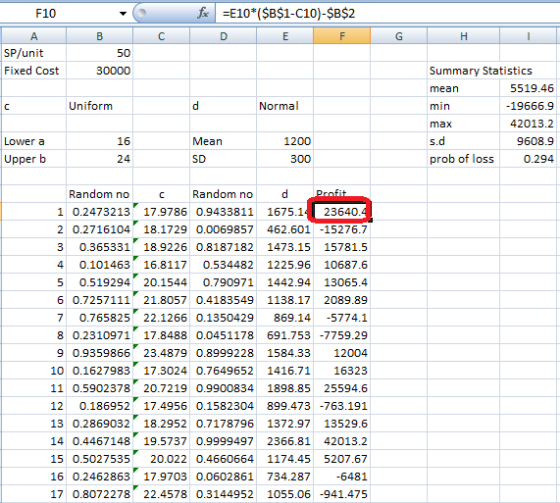The width and height of the screenshot is (560, 503).
Task: Select the cell with value 24
Action: click(99, 159)
